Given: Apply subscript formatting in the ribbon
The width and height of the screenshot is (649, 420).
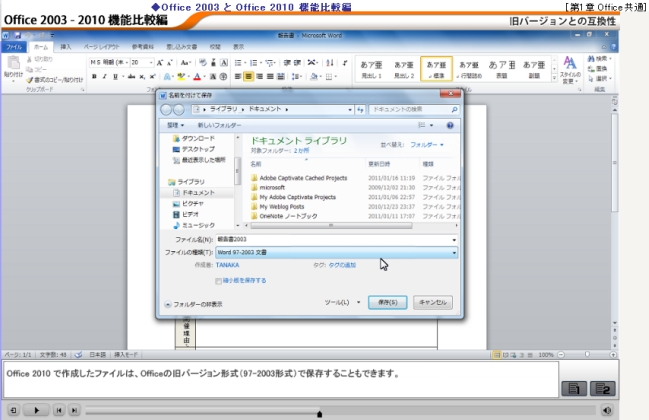Looking at the screenshot, I should click(142, 77).
